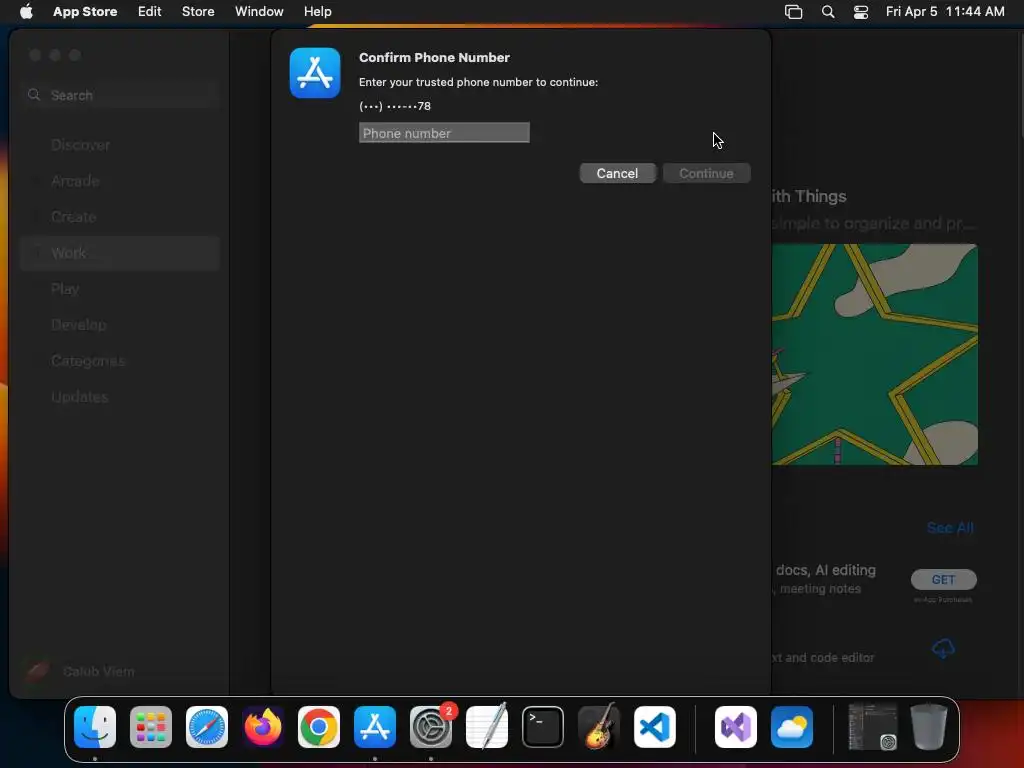Open Launchpad from the Dock
The height and width of the screenshot is (768, 1024).
coord(151,727)
